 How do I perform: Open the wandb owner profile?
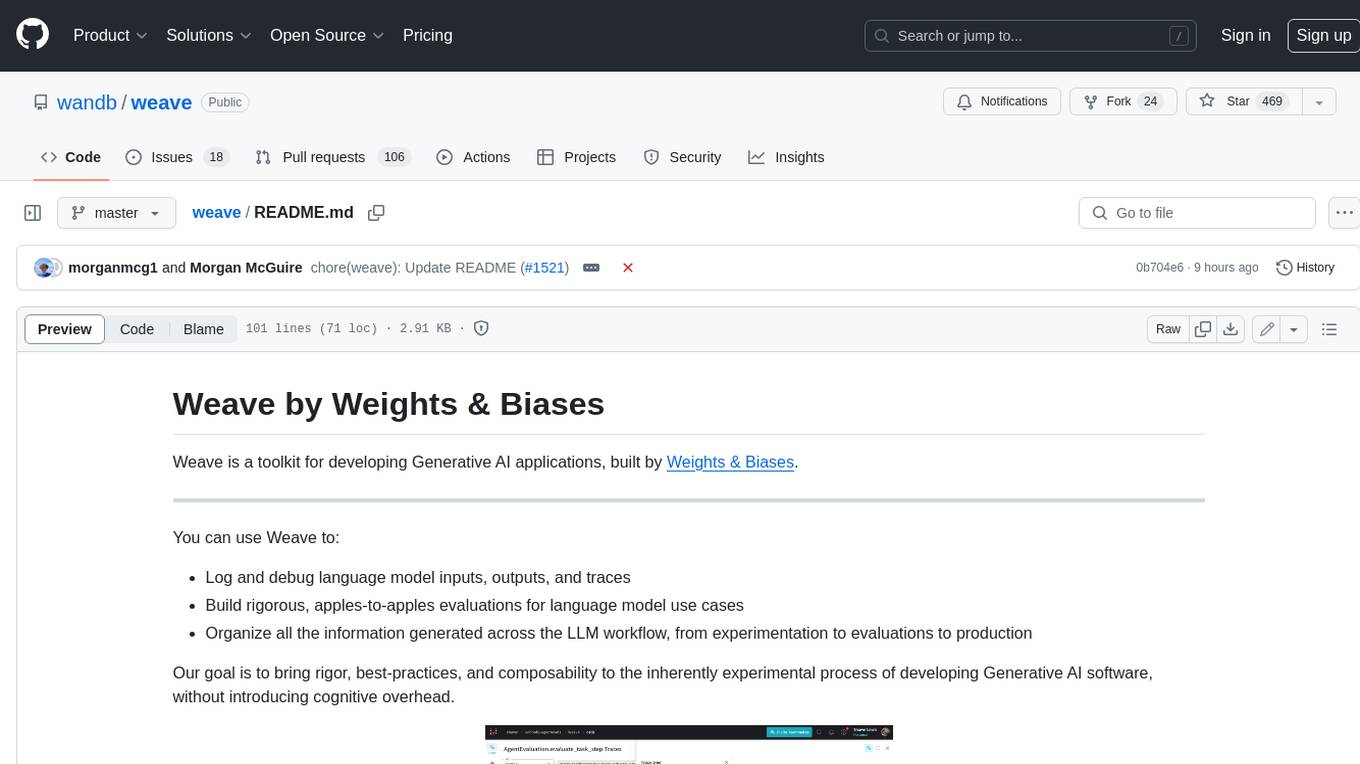(x=87, y=102)
